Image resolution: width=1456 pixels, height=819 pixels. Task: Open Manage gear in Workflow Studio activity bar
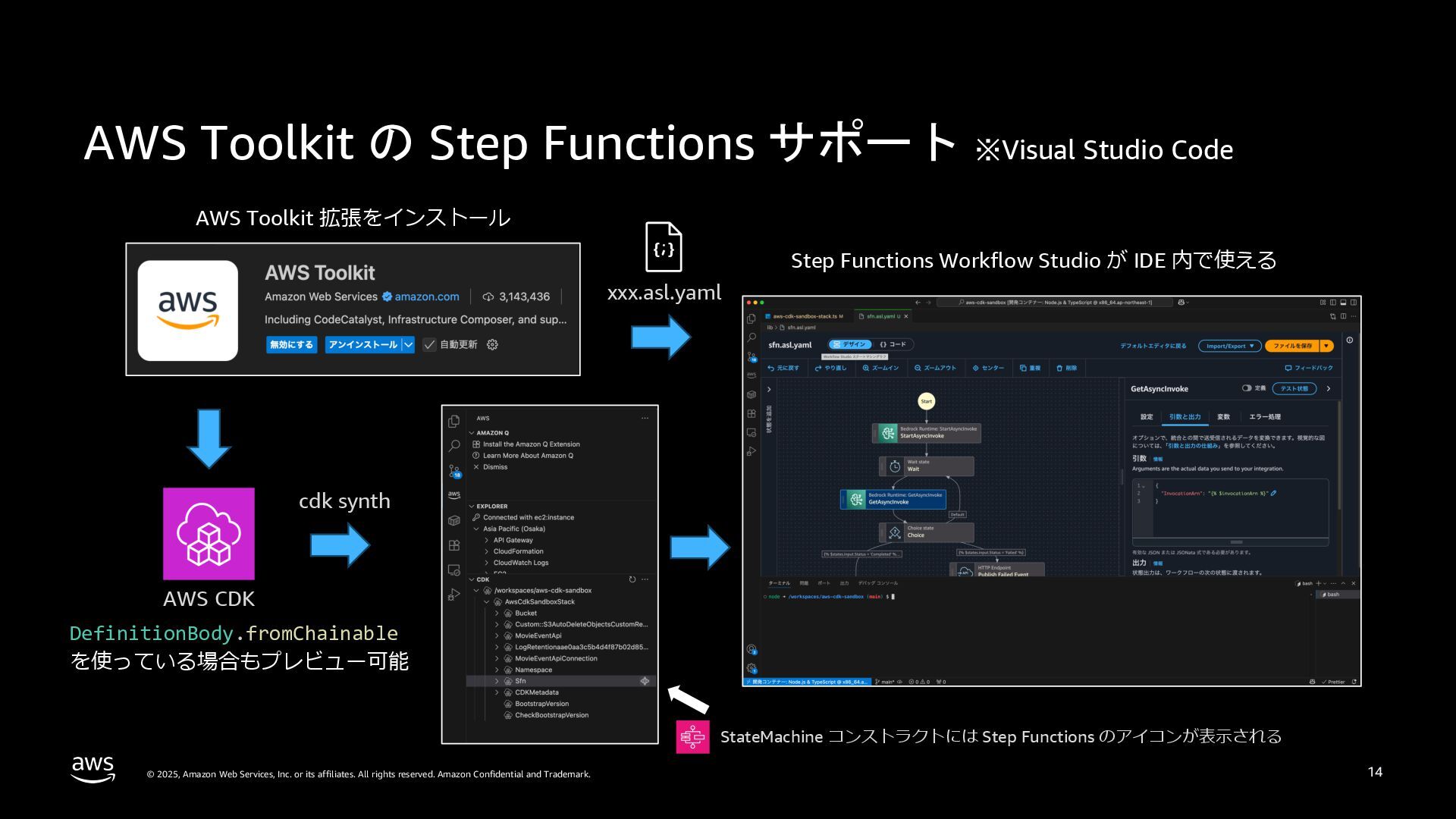[x=751, y=668]
